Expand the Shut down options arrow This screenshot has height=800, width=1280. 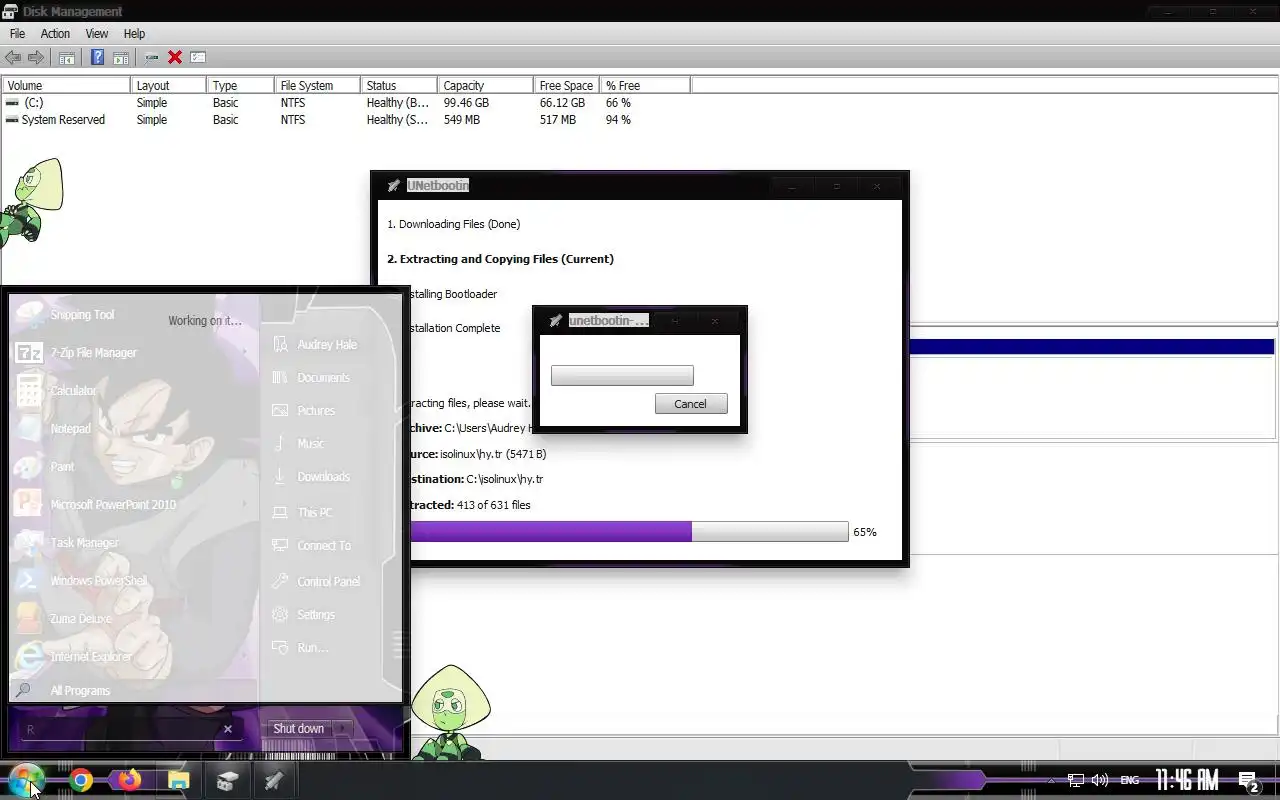[342, 729]
